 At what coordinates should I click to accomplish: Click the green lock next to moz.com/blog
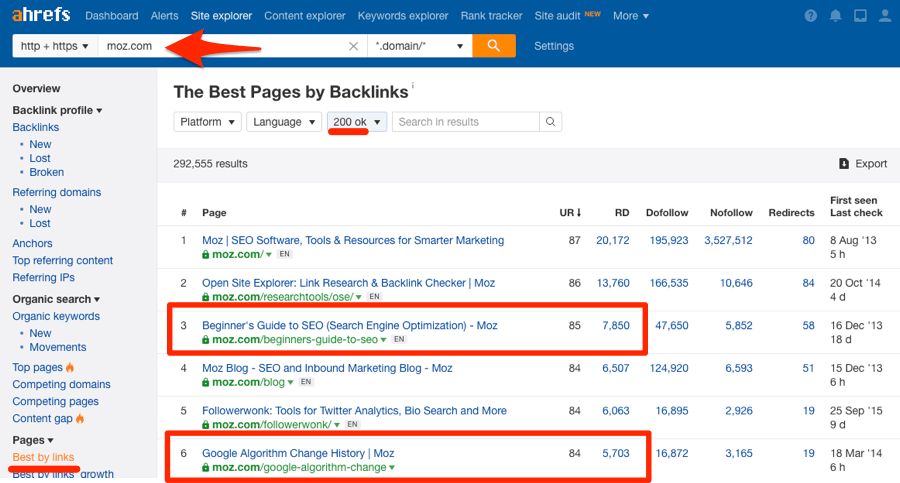click(205, 382)
